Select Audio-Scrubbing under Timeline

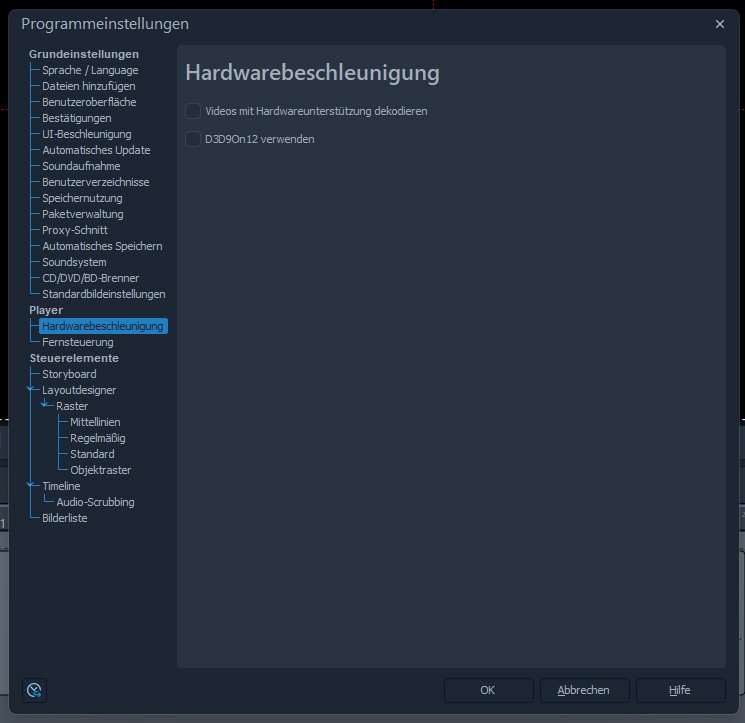(x=95, y=502)
